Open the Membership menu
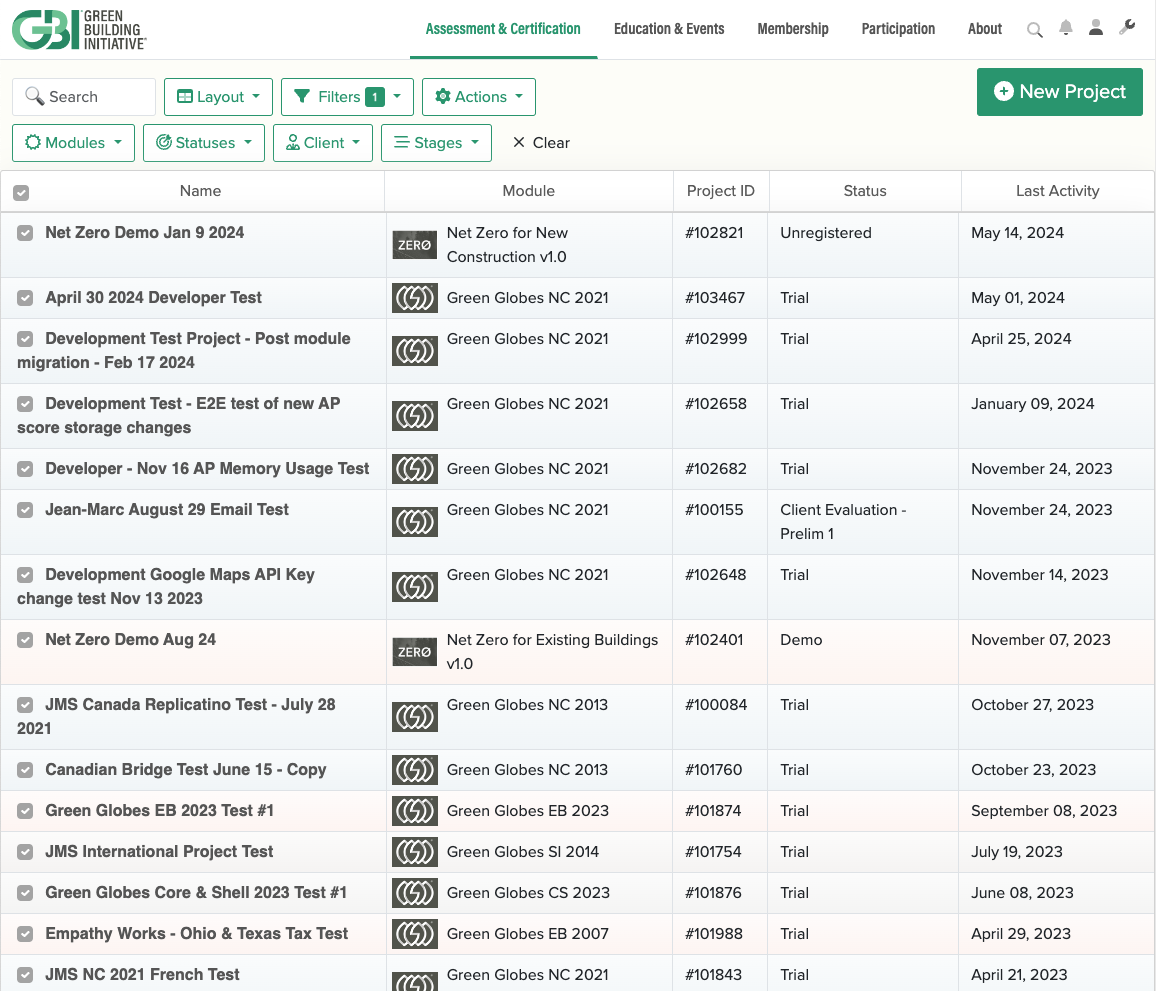The width and height of the screenshot is (1156, 991). pyautogui.click(x=793, y=29)
